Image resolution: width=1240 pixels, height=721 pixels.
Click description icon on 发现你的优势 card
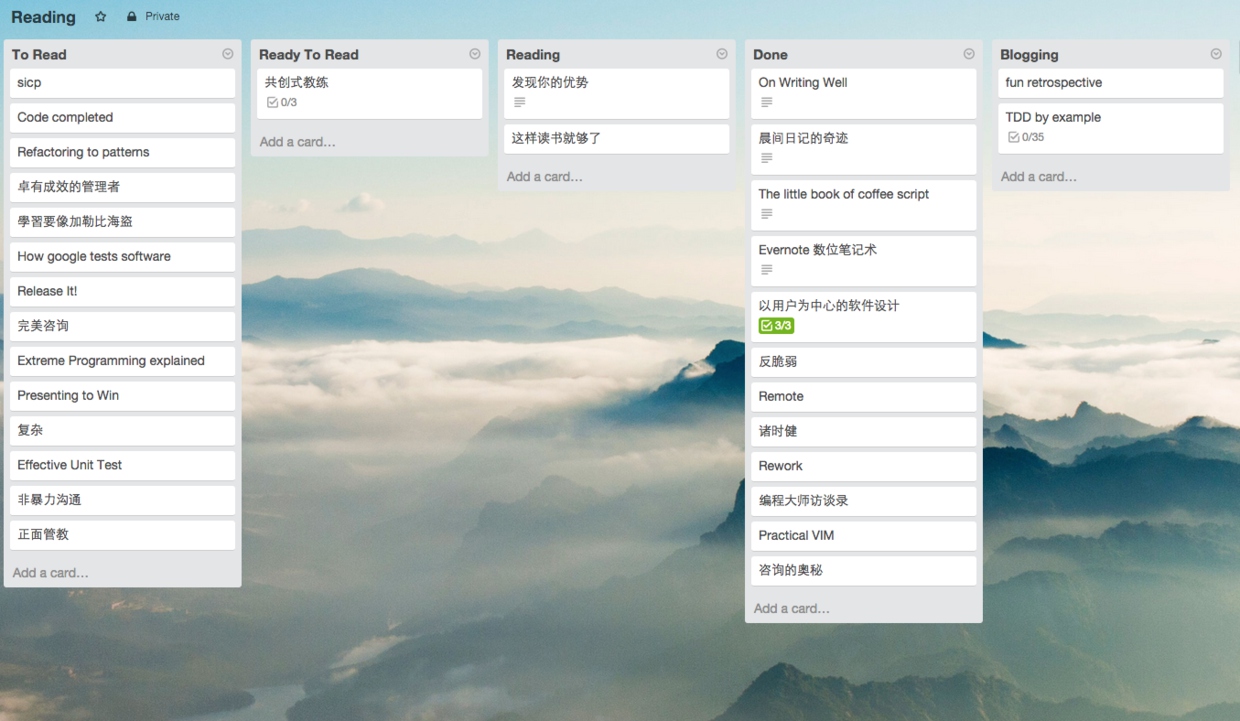pyautogui.click(x=520, y=102)
